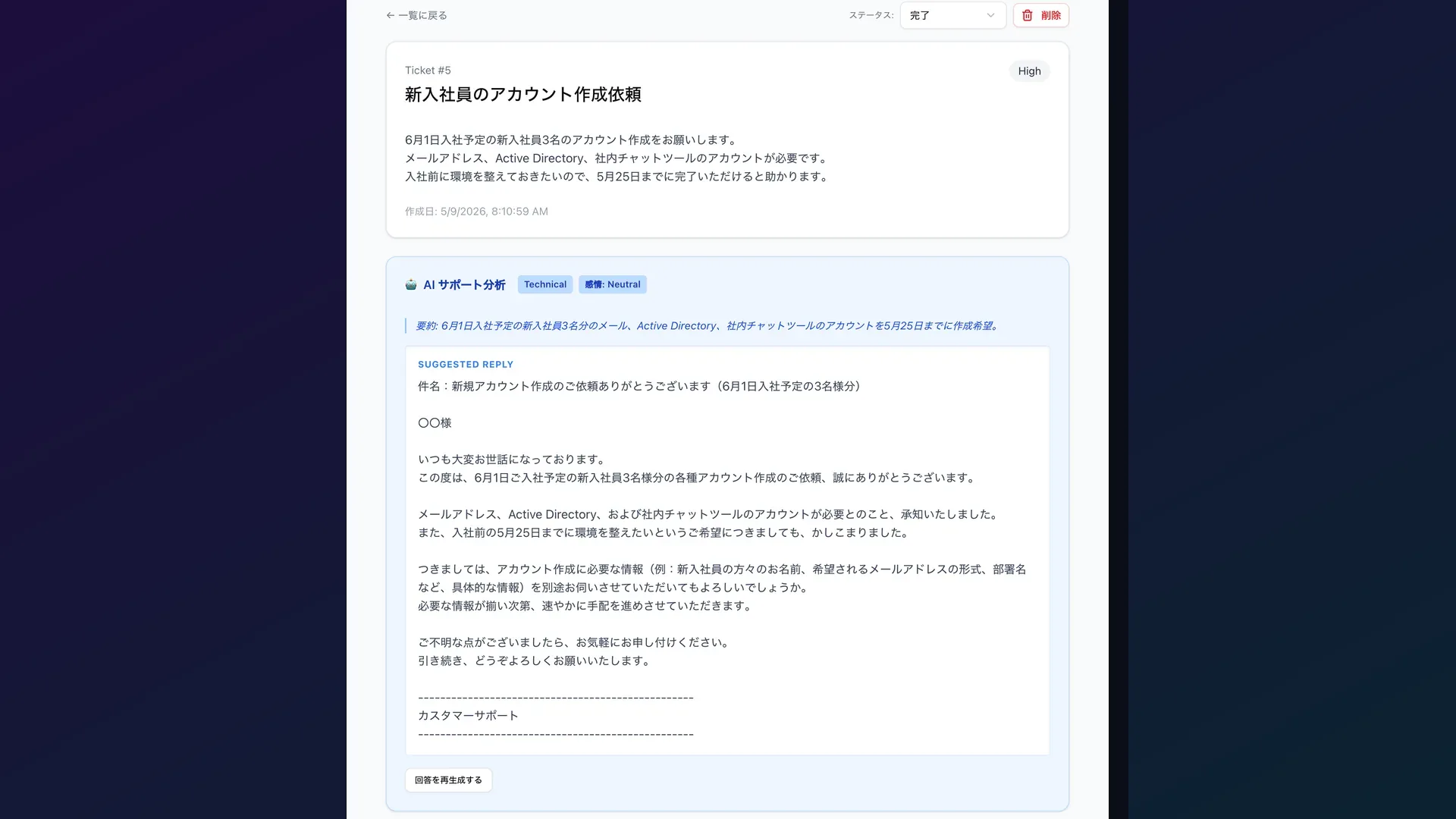Follow the 一覧に戻る link text
This screenshot has height=819, width=1456.
(x=422, y=15)
